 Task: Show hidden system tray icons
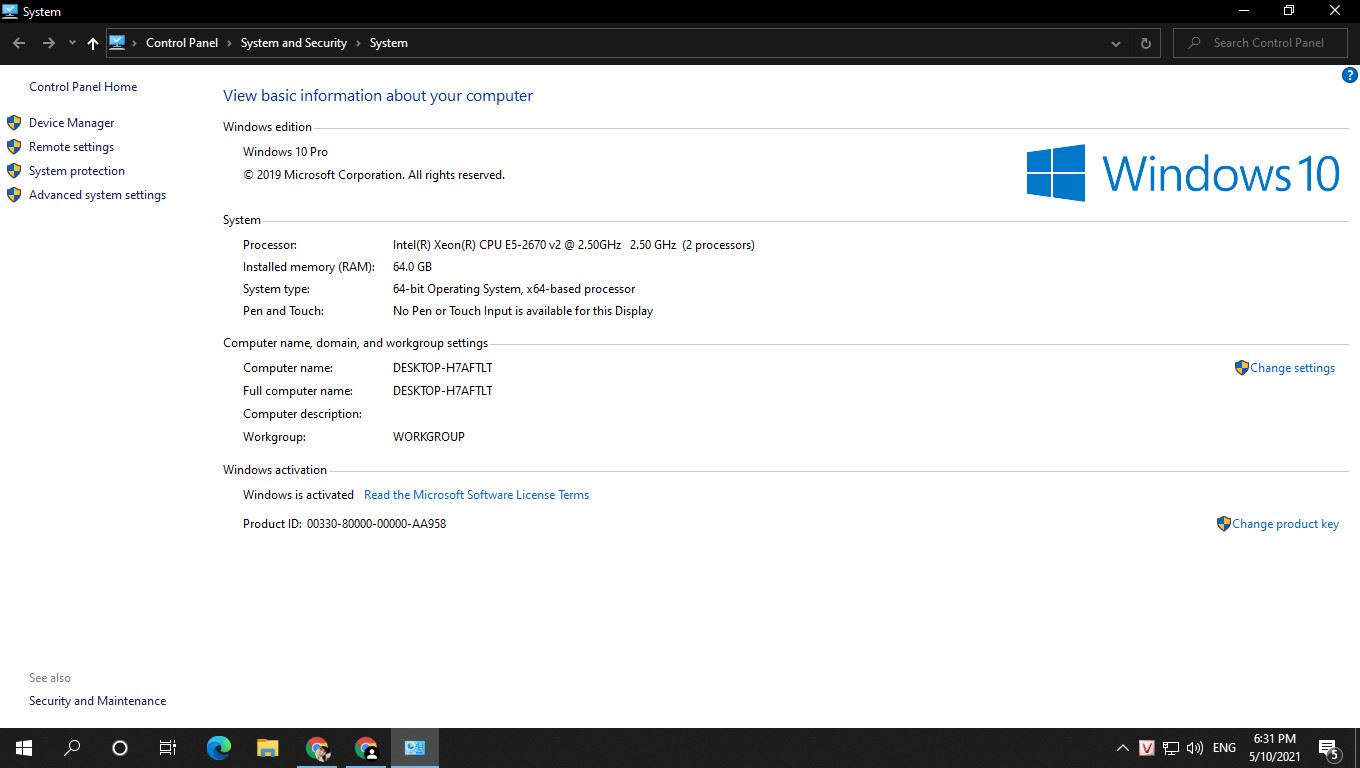coord(1122,748)
